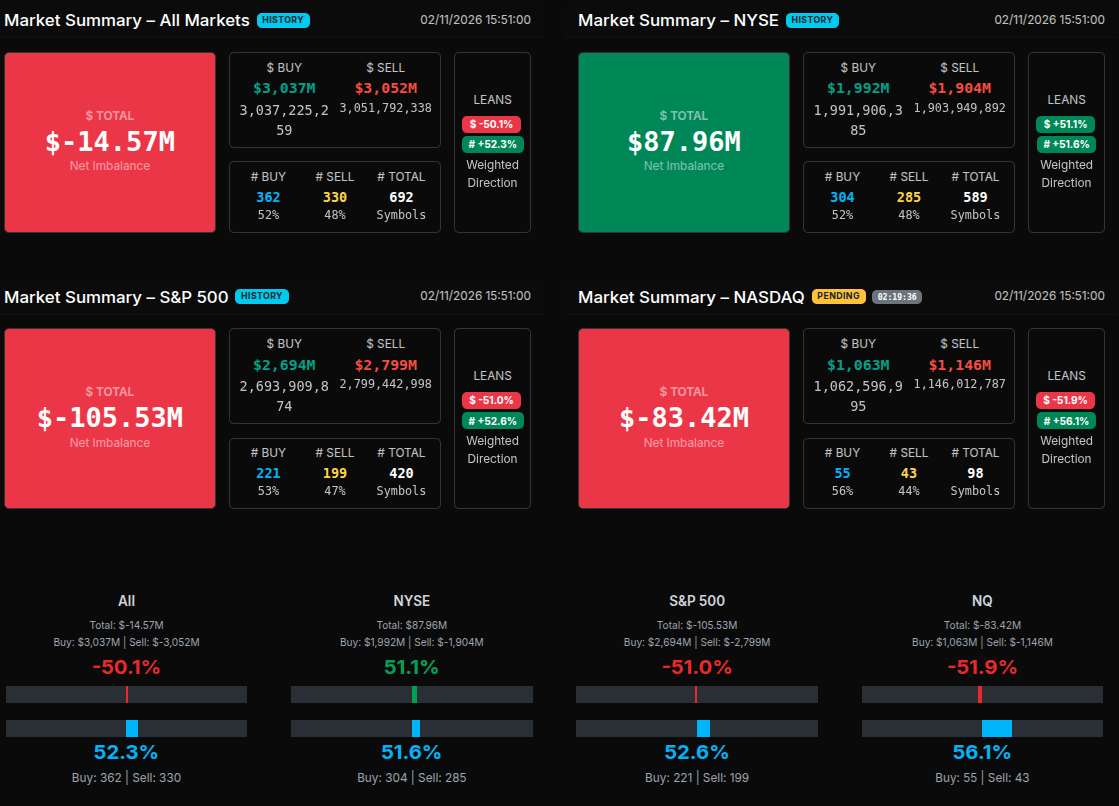Select the $ -51.0% LEANS badge for S&P 500

[x=491, y=400]
